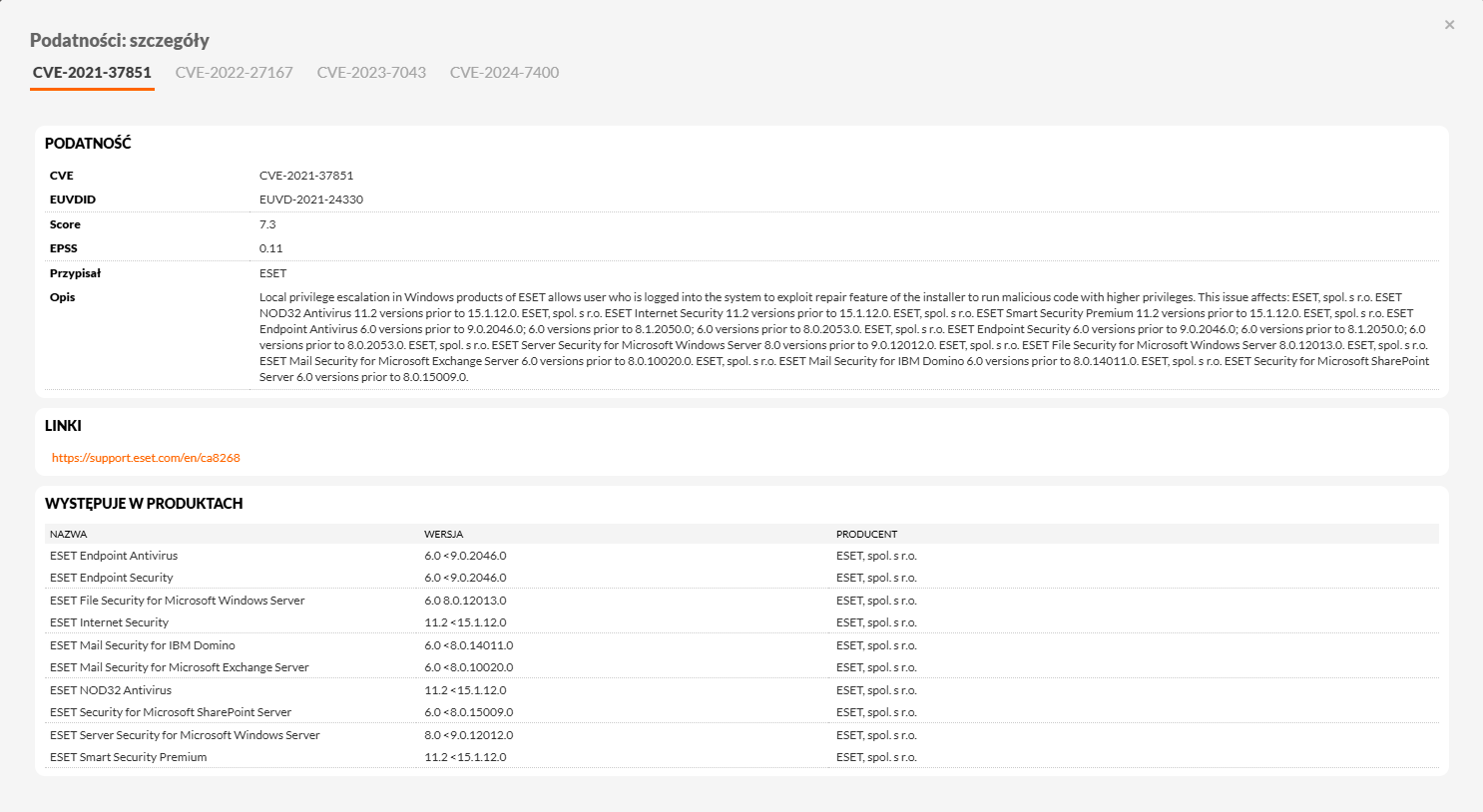Select ESET Security for Microsoft SharePoint Server
This screenshot has width=1483, height=812.
pyautogui.click(x=171, y=712)
